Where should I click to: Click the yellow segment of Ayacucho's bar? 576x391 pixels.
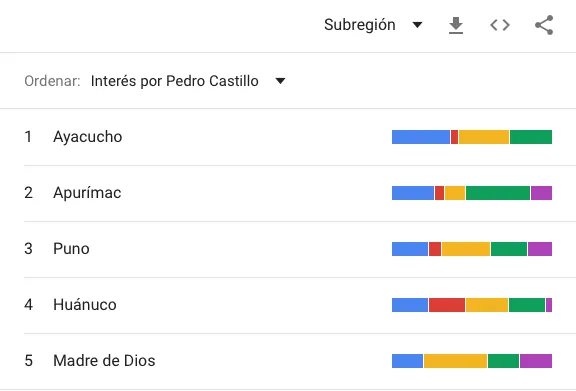click(484, 137)
